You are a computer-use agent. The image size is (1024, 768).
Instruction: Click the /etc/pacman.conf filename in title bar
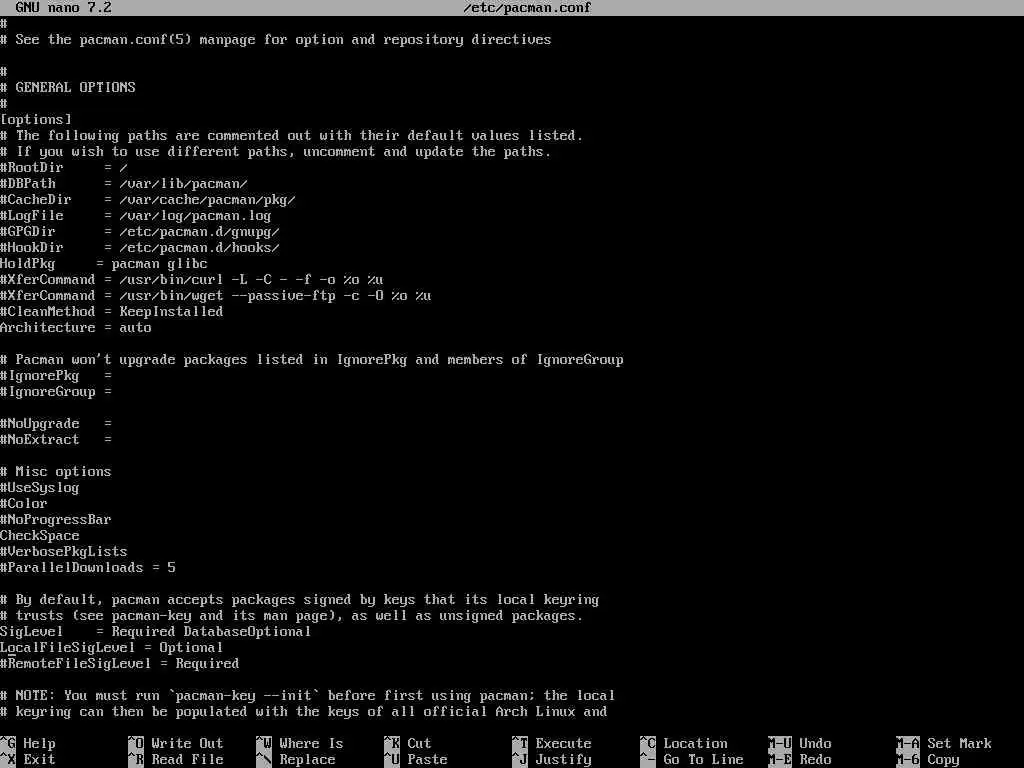[526, 8]
